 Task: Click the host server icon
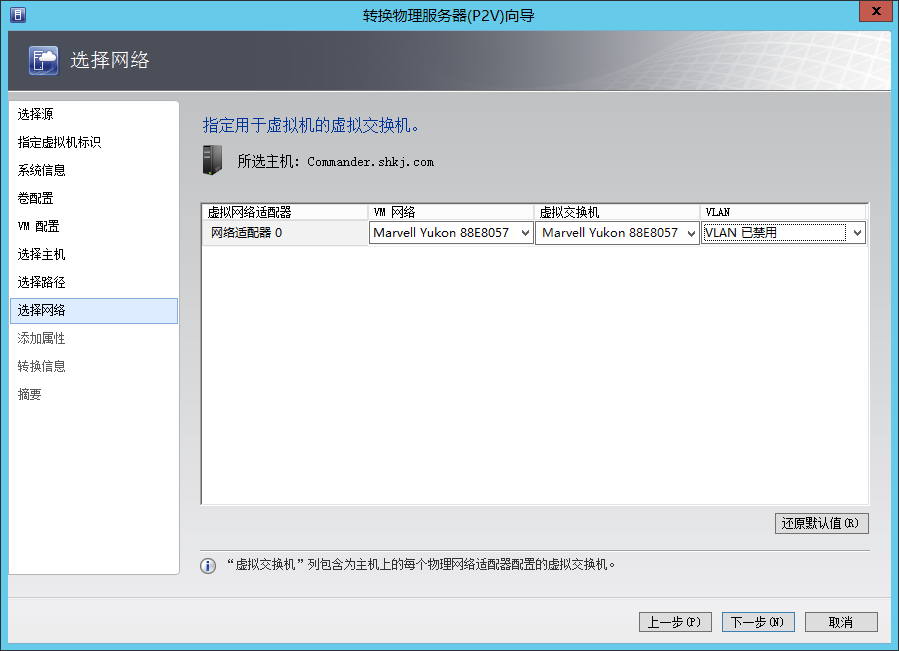click(x=212, y=160)
